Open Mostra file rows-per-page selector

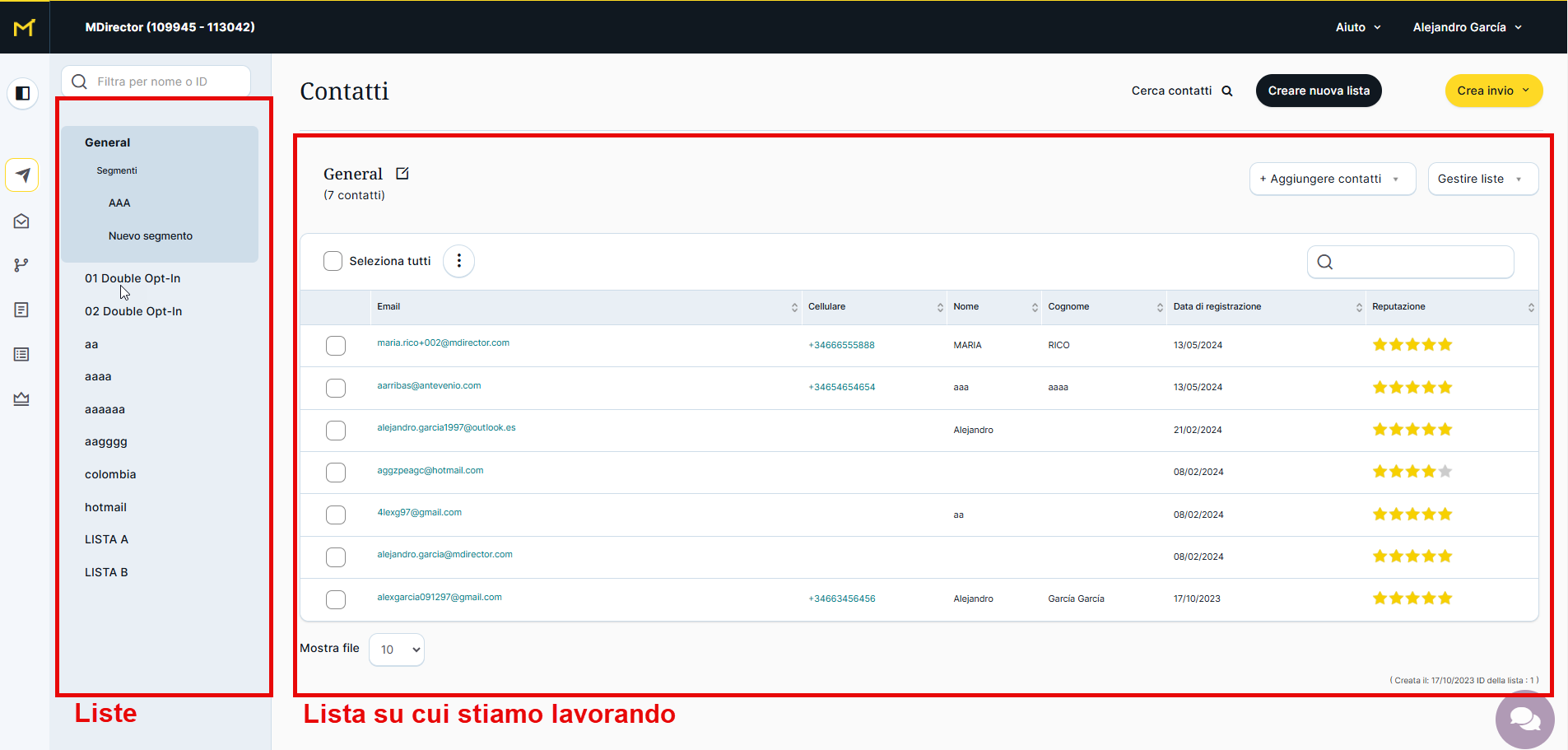click(x=397, y=650)
